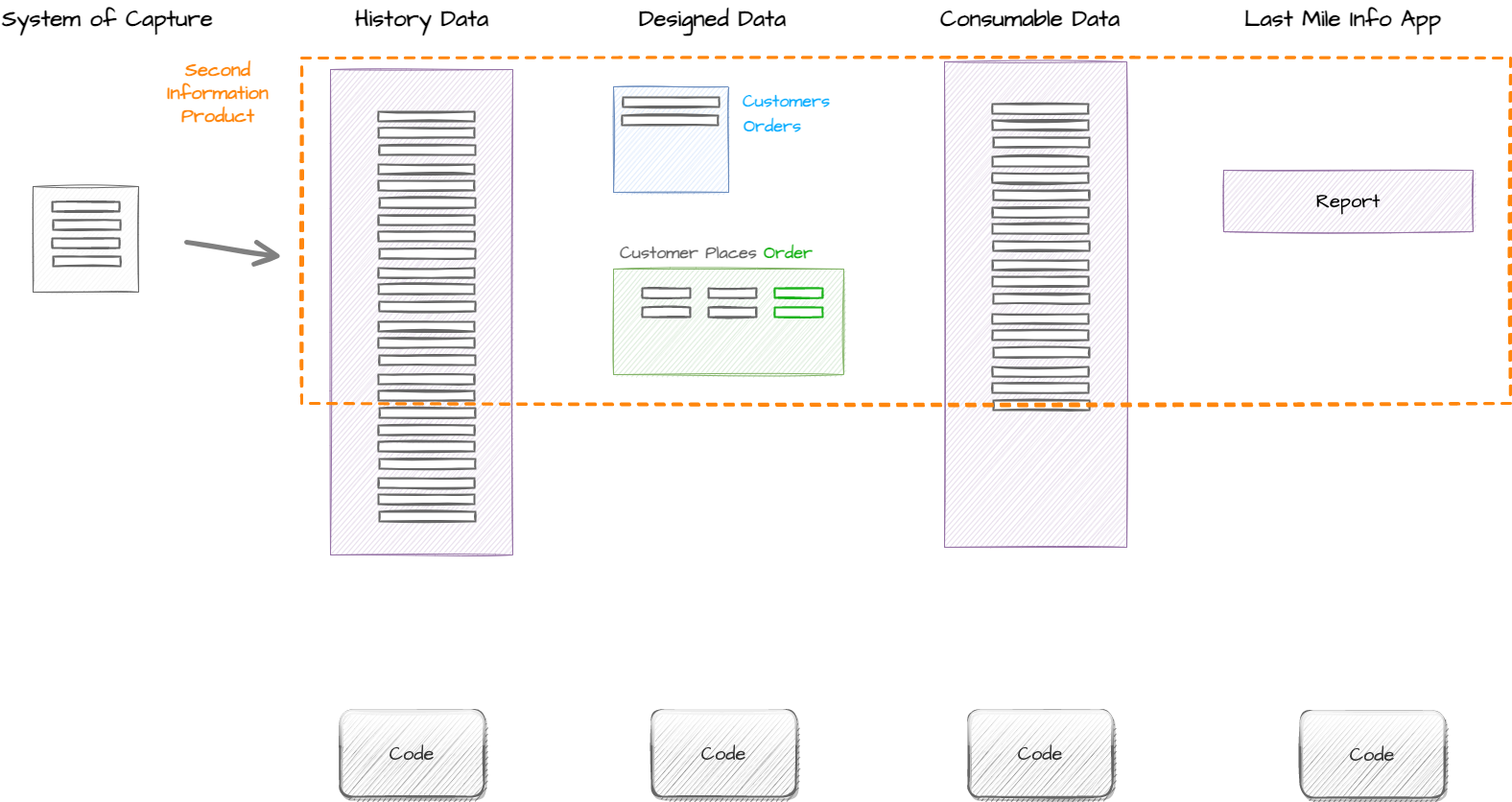Select the purple Consumable Data column
This screenshot has height=802, width=1512.
click(1035, 304)
